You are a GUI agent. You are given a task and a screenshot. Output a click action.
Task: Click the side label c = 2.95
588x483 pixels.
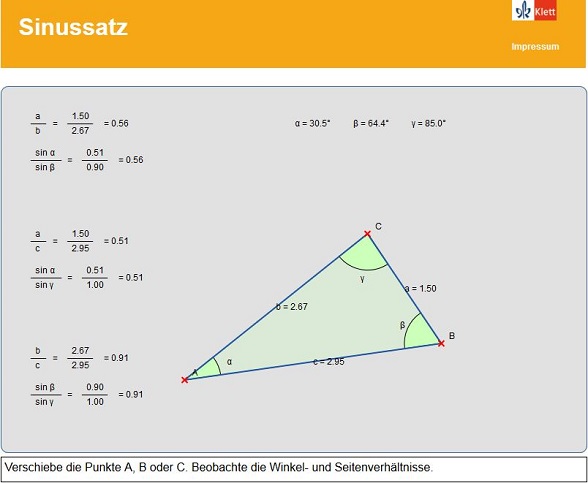[x=328, y=362]
